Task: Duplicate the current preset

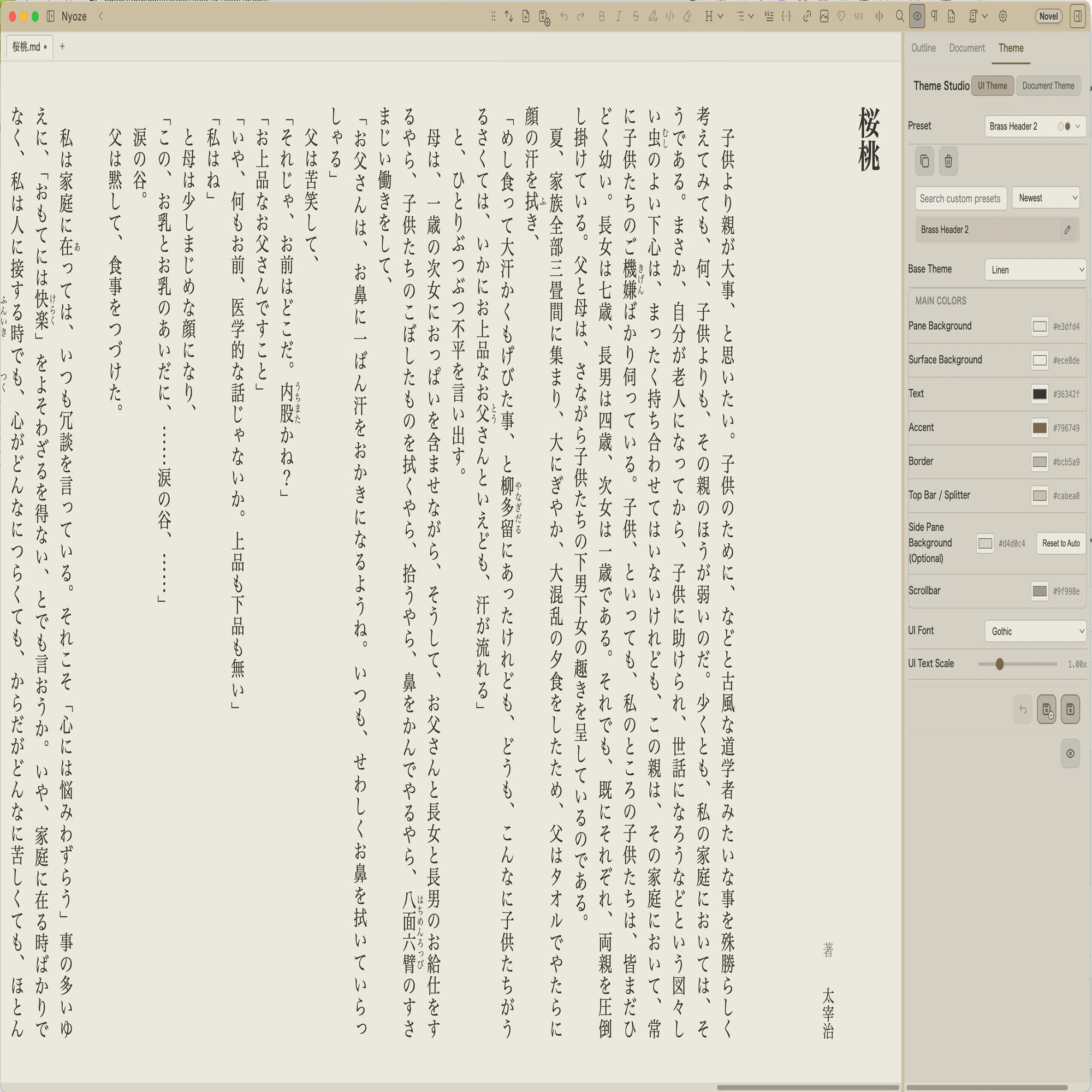Action: click(925, 162)
